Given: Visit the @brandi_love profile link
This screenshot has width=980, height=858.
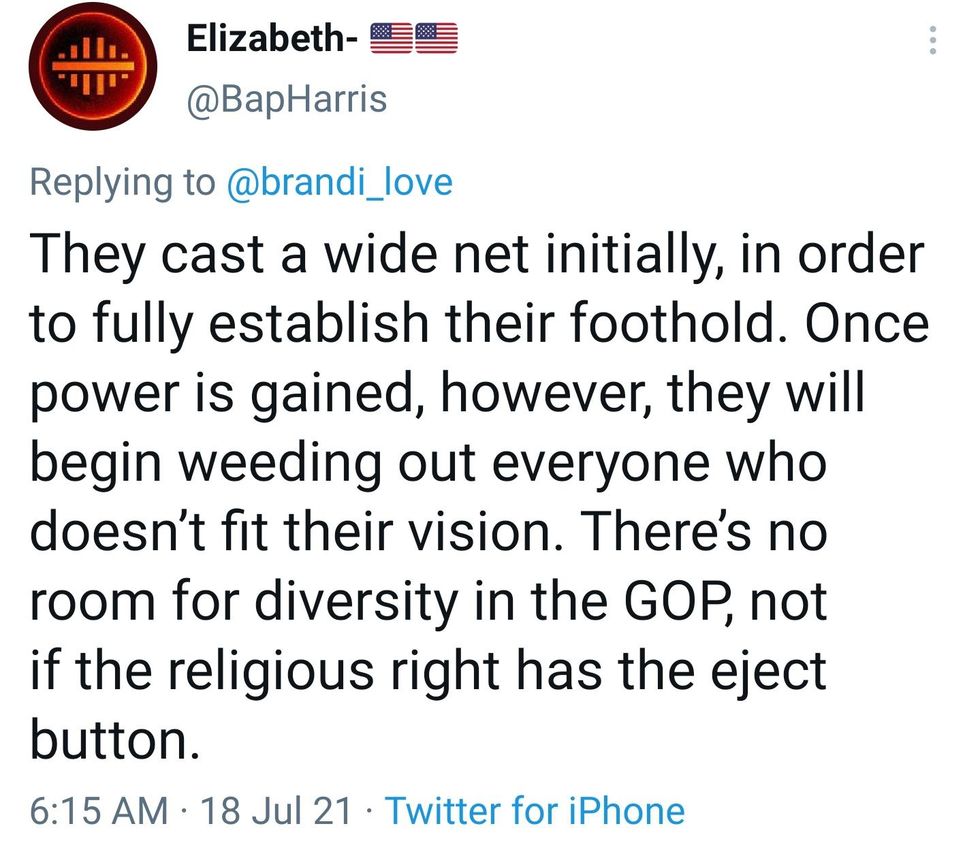Looking at the screenshot, I should point(341,181).
